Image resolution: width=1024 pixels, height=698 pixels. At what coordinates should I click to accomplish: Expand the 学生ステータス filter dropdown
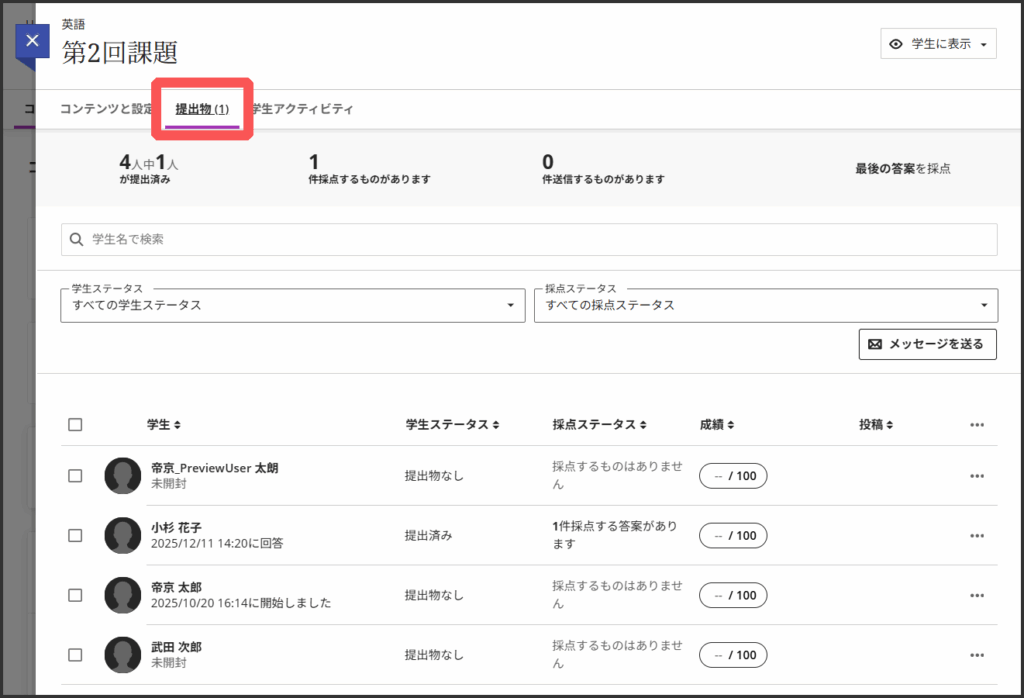[x=292, y=305]
